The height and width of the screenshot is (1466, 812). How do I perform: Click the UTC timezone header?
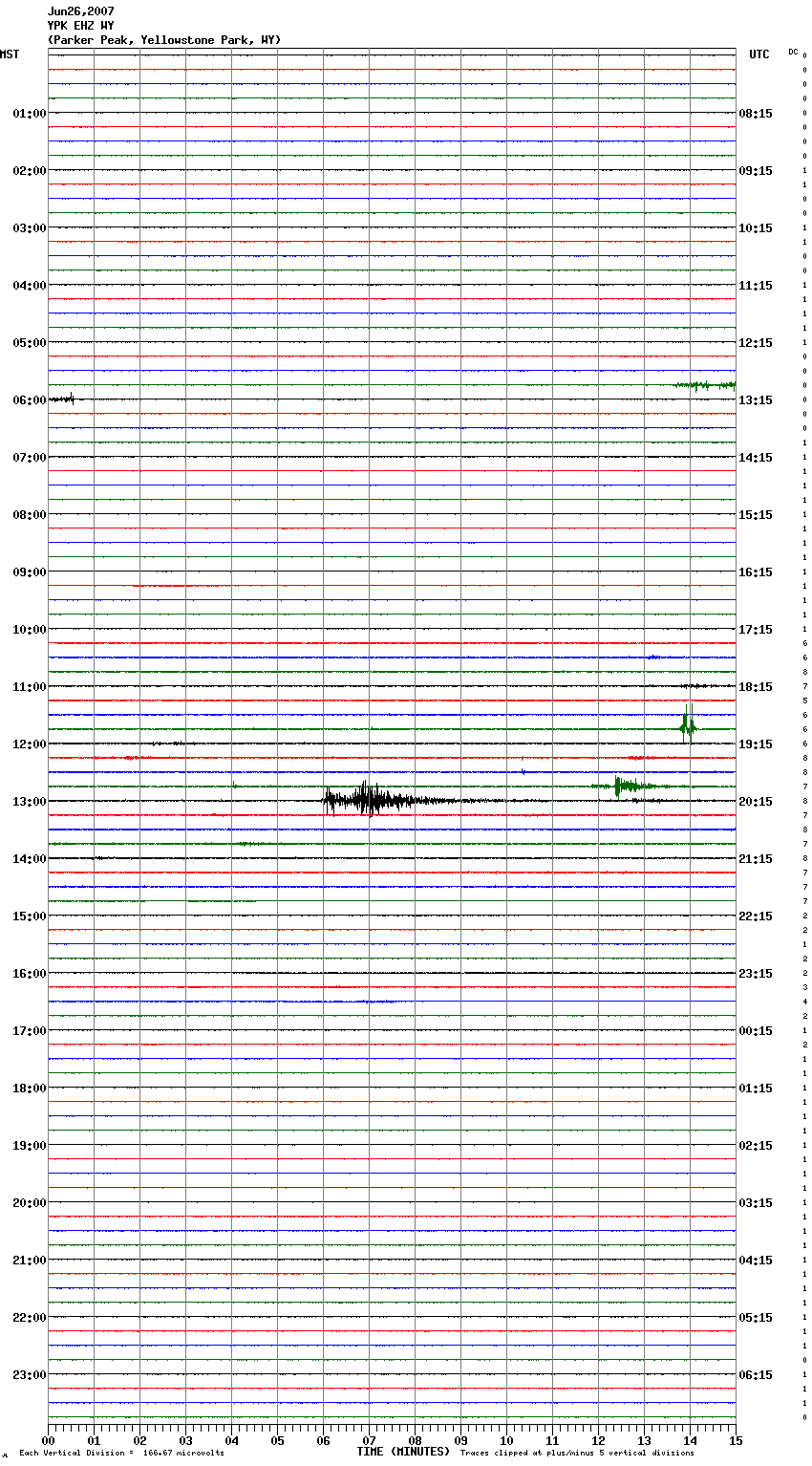point(759,54)
